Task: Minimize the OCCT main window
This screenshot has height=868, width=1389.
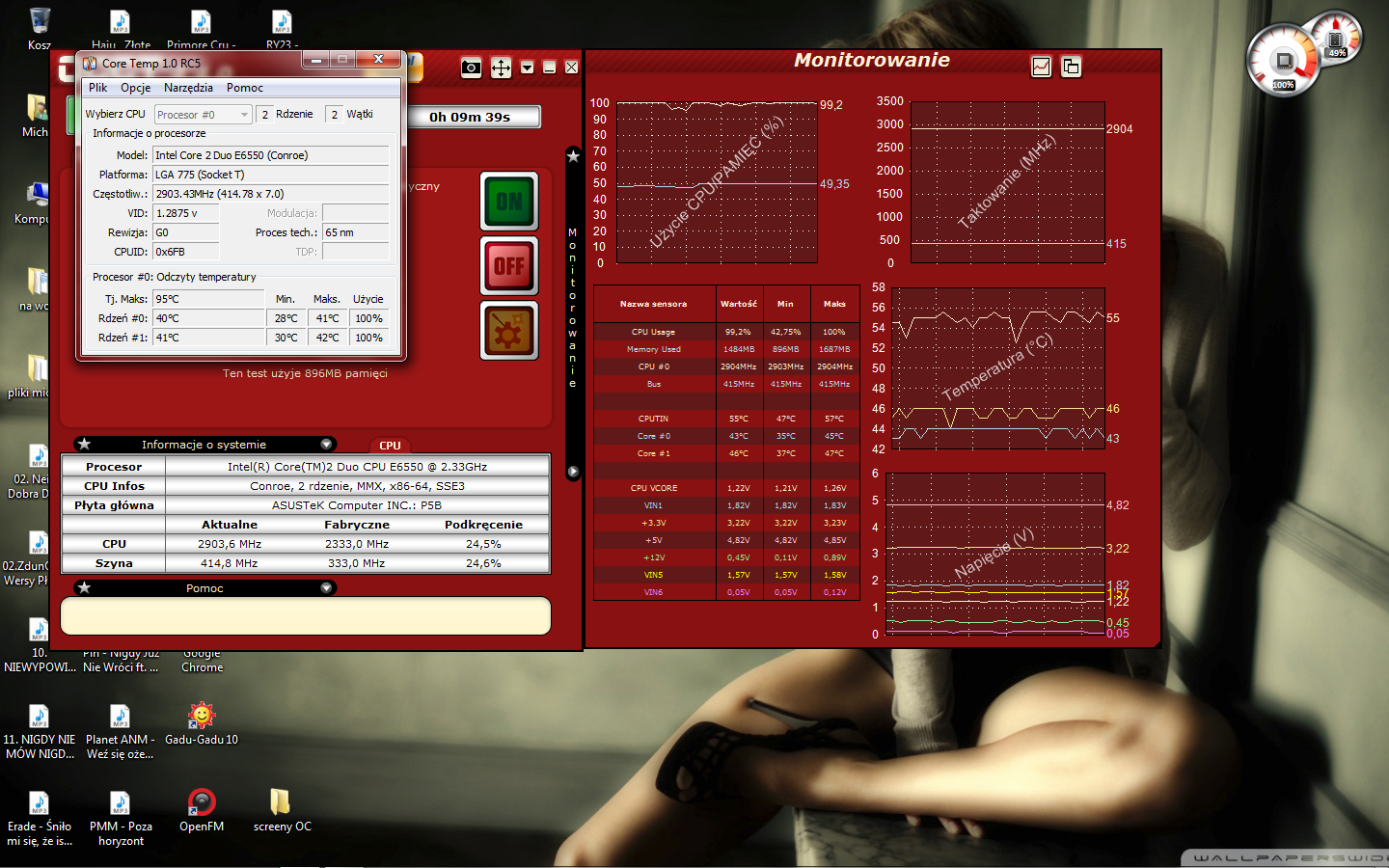Action: (549, 68)
